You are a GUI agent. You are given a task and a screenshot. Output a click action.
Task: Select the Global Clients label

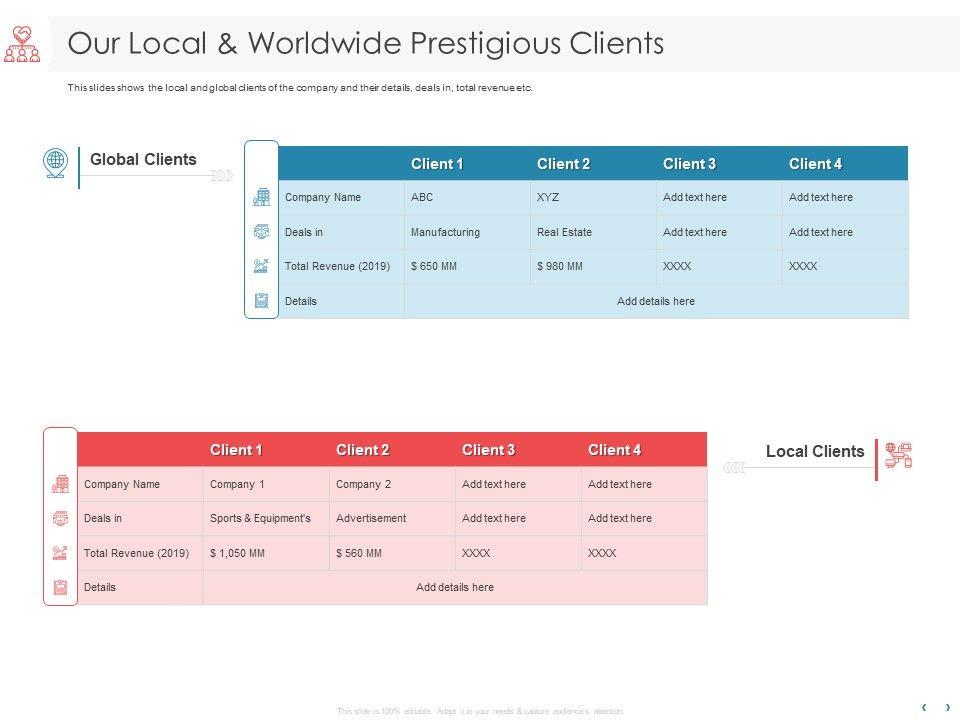143,159
